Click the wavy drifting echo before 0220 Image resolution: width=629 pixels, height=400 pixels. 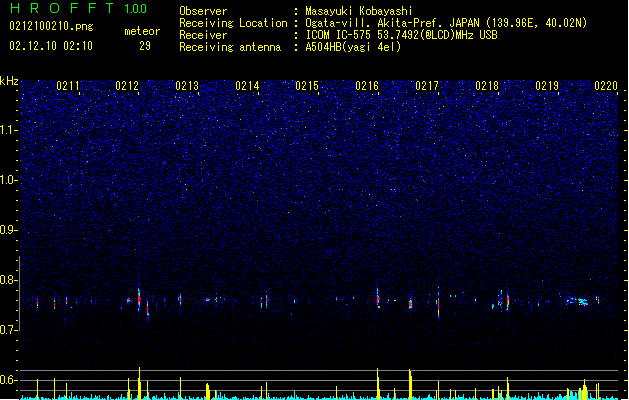[578, 301]
